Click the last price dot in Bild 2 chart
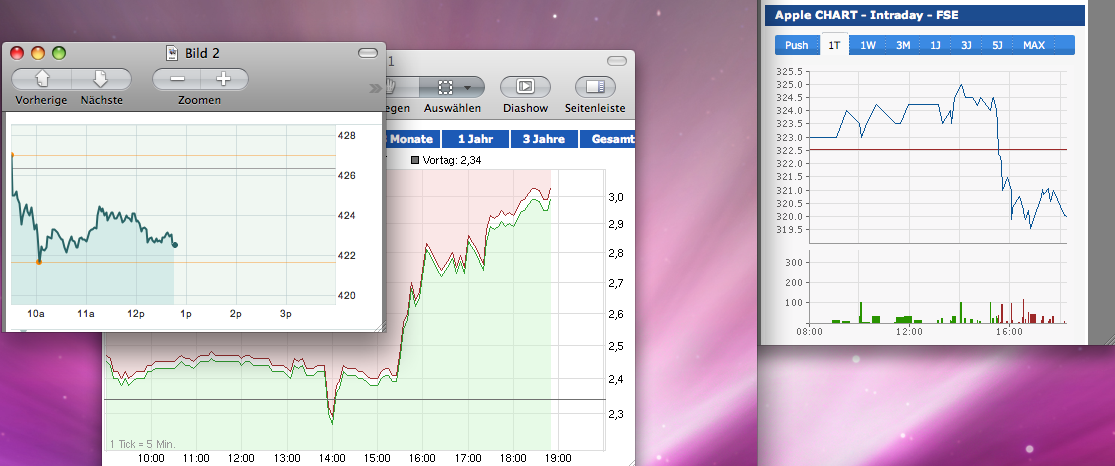Viewport: 1115px width, 466px height. (175, 245)
